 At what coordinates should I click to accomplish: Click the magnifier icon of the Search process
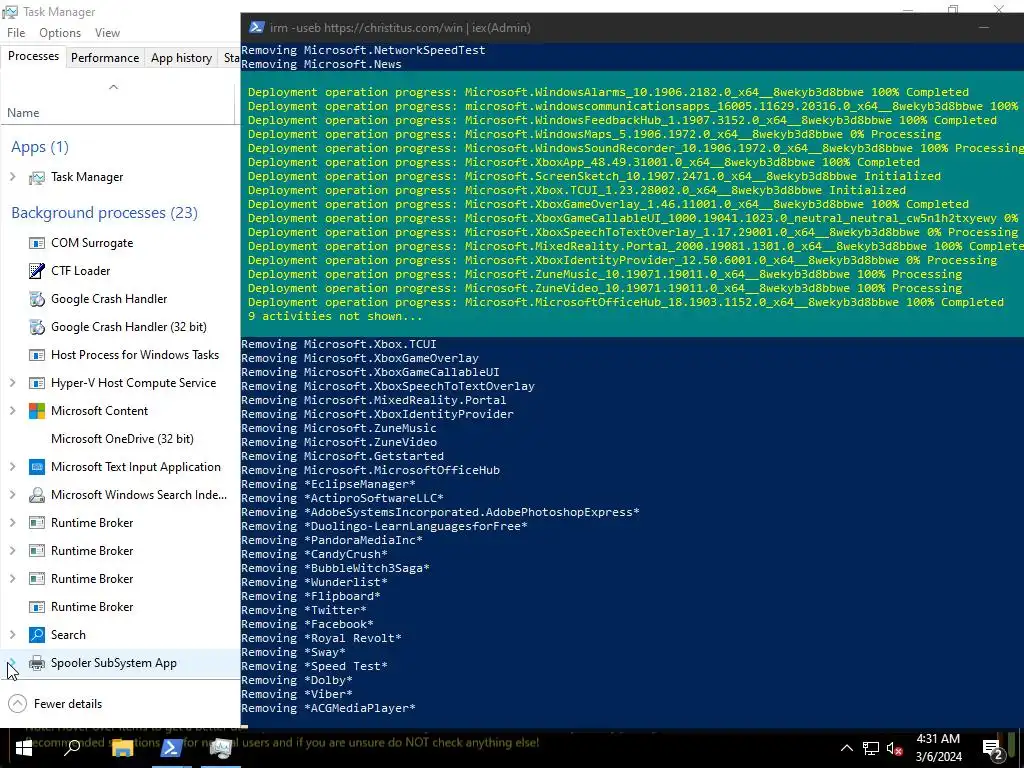[x=37, y=635]
